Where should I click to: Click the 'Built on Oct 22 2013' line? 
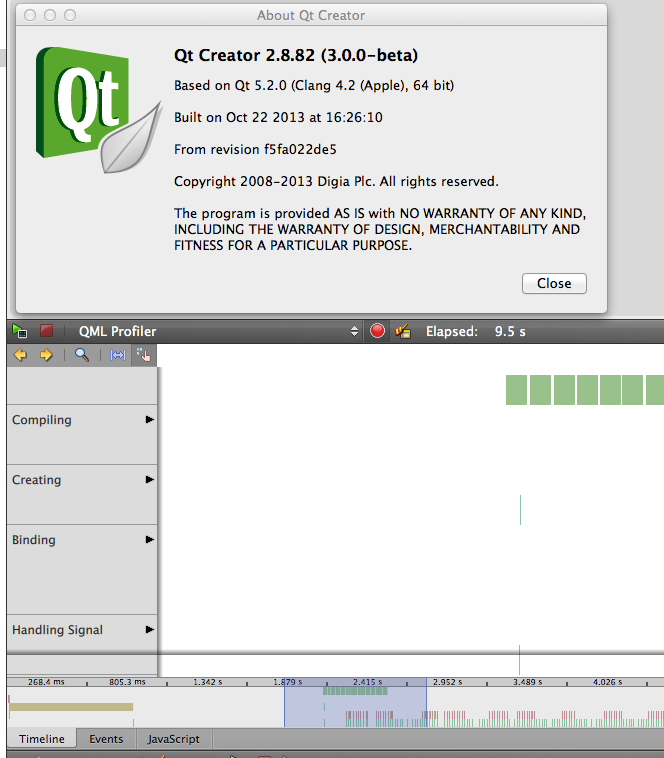tap(278, 117)
